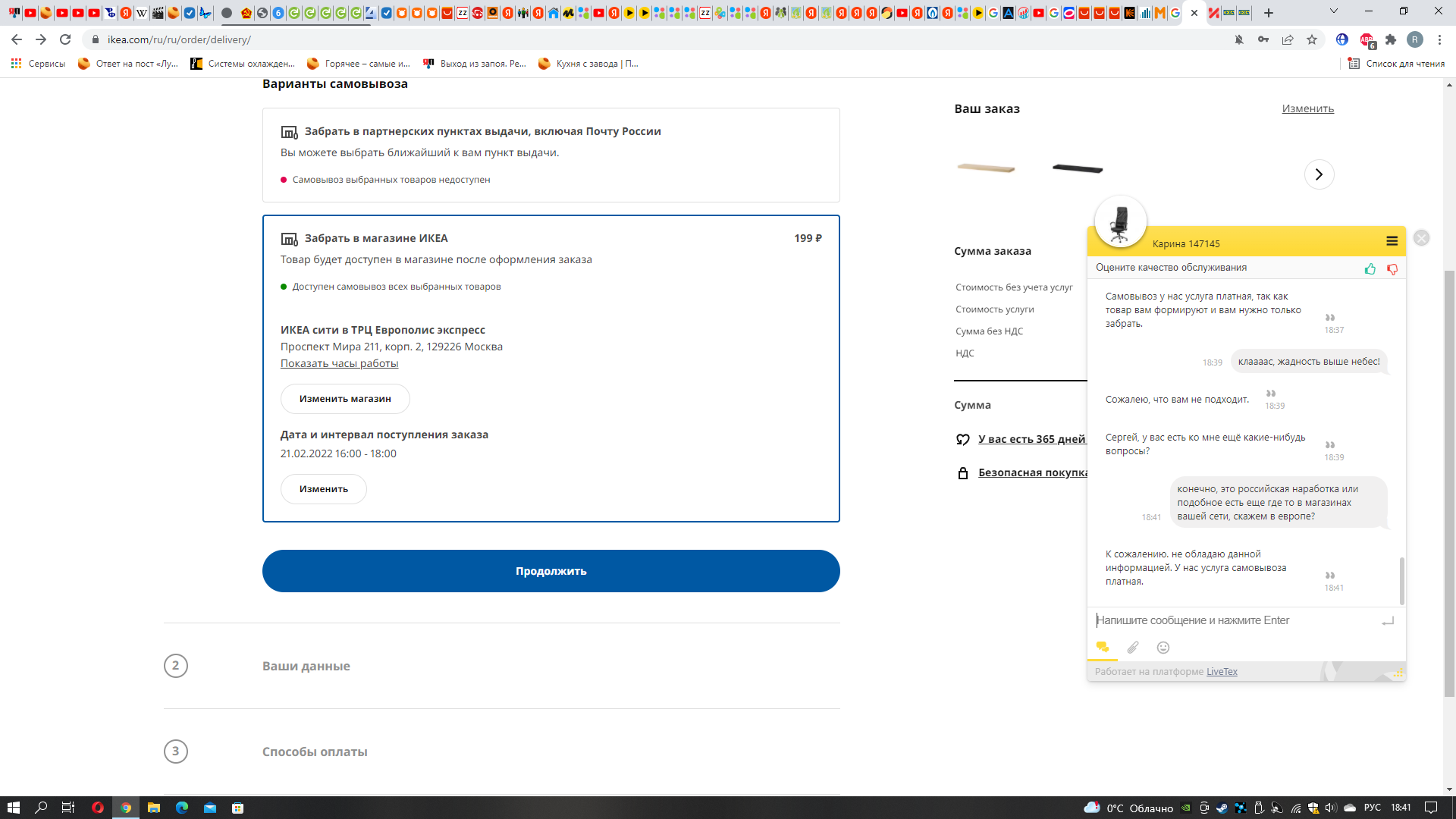Click the thumbs down rating icon
Viewport: 1456px width, 819px height.
pos(1392,269)
